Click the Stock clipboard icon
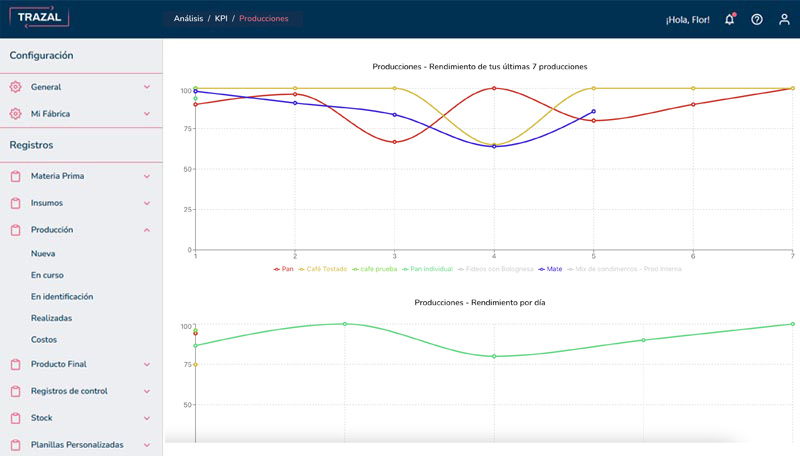The image size is (800, 456). pyautogui.click(x=15, y=418)
